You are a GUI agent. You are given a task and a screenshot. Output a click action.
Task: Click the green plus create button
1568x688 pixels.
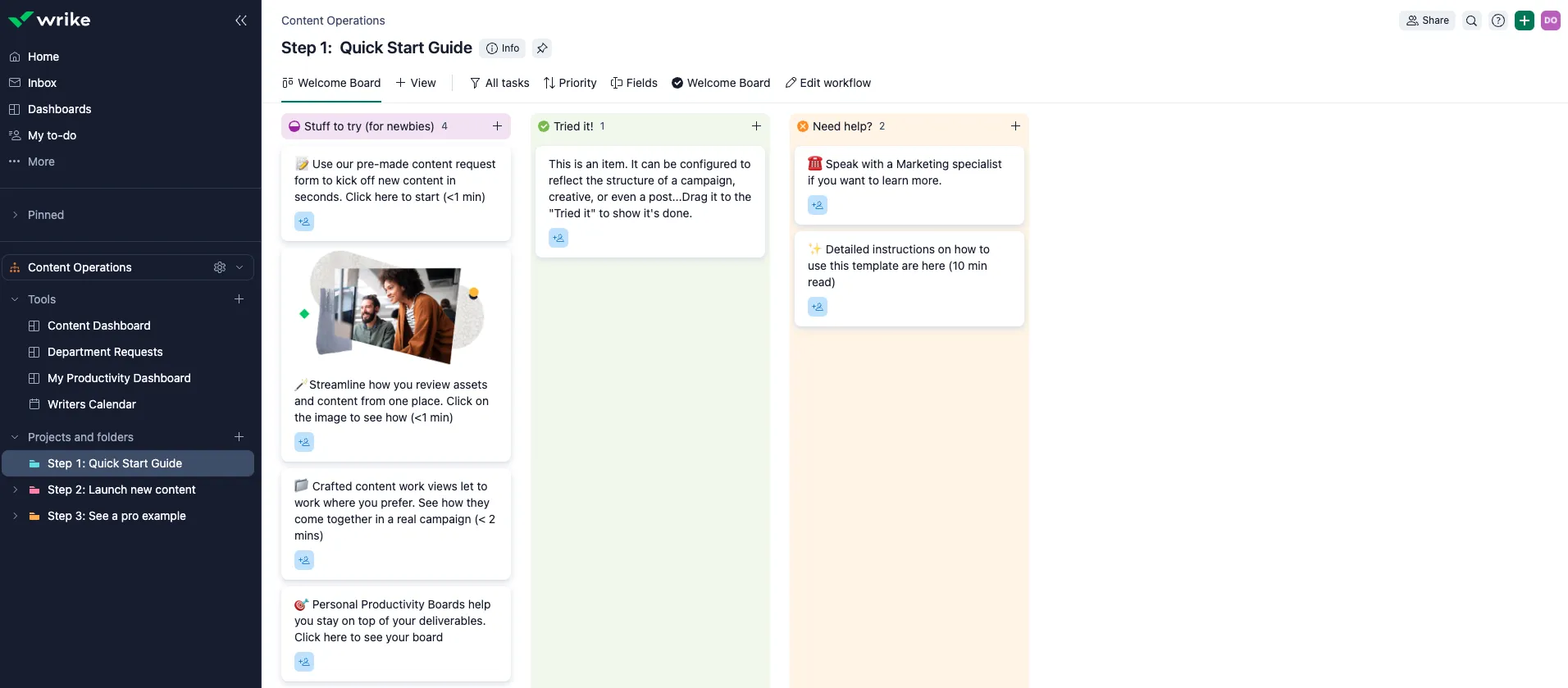point(1525,21)
